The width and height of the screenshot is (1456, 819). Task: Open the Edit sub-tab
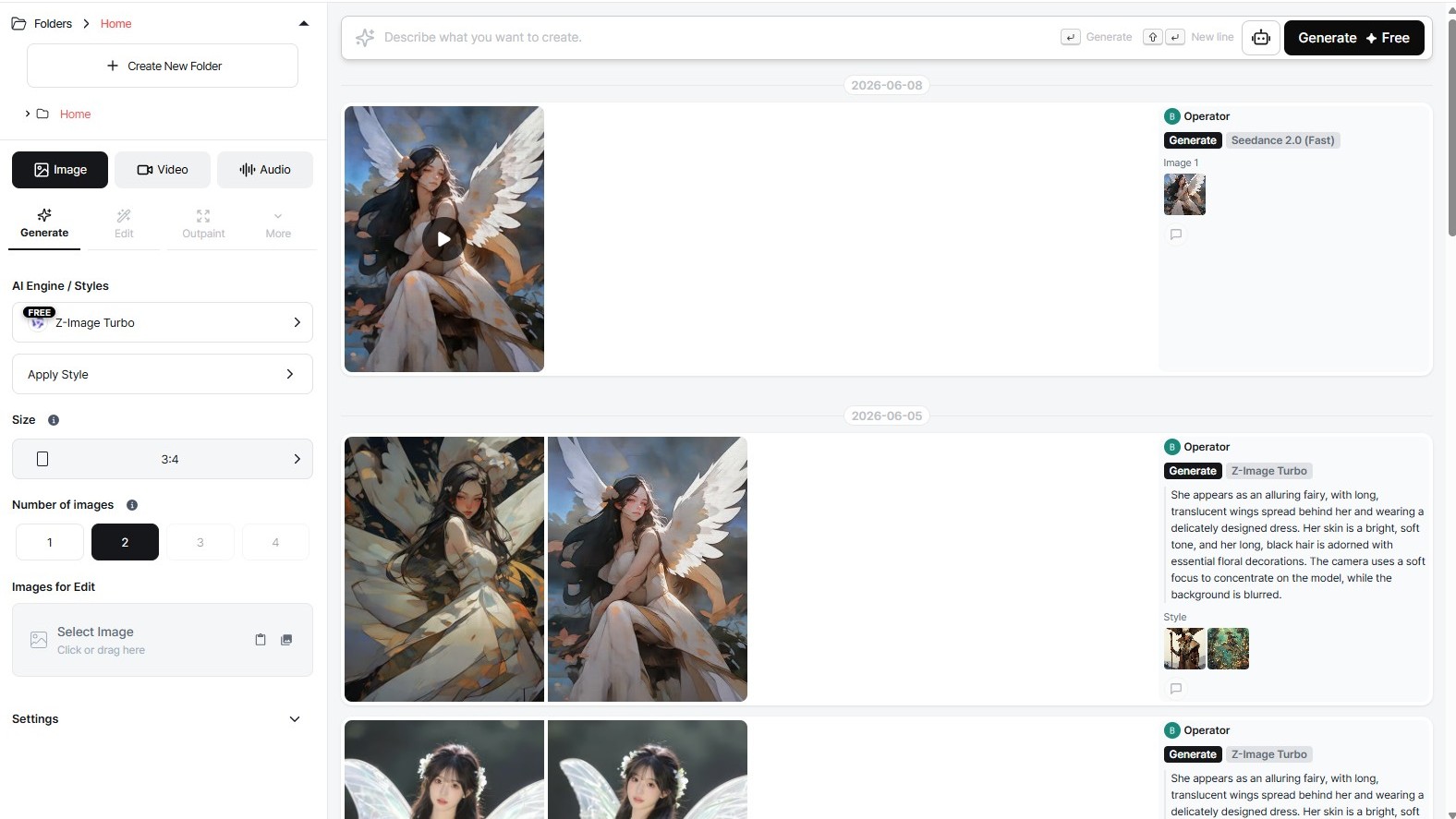click(124, 223)
